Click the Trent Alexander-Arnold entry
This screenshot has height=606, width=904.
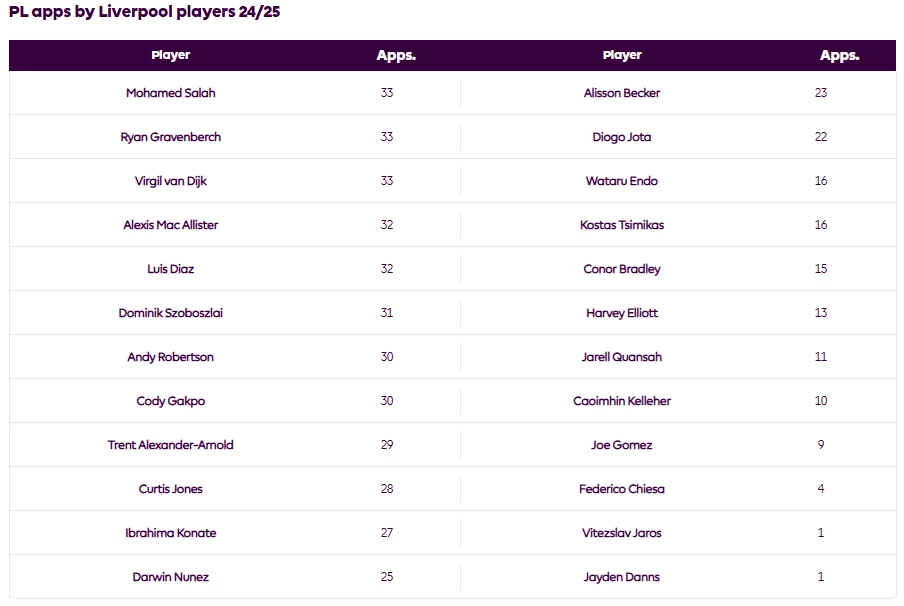tap(170, 445)
